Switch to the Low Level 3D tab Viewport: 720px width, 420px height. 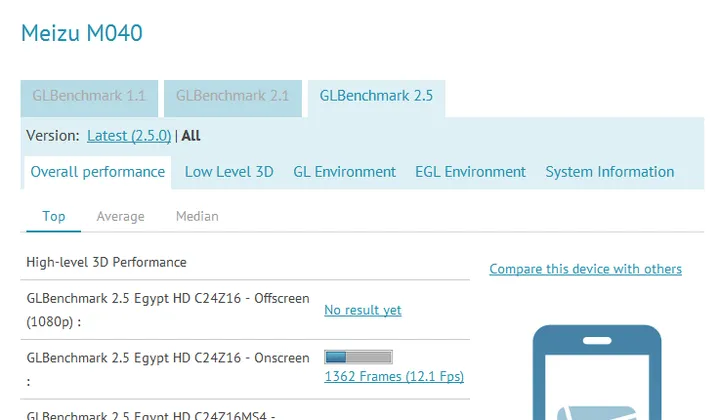click(x=229, y=172)
